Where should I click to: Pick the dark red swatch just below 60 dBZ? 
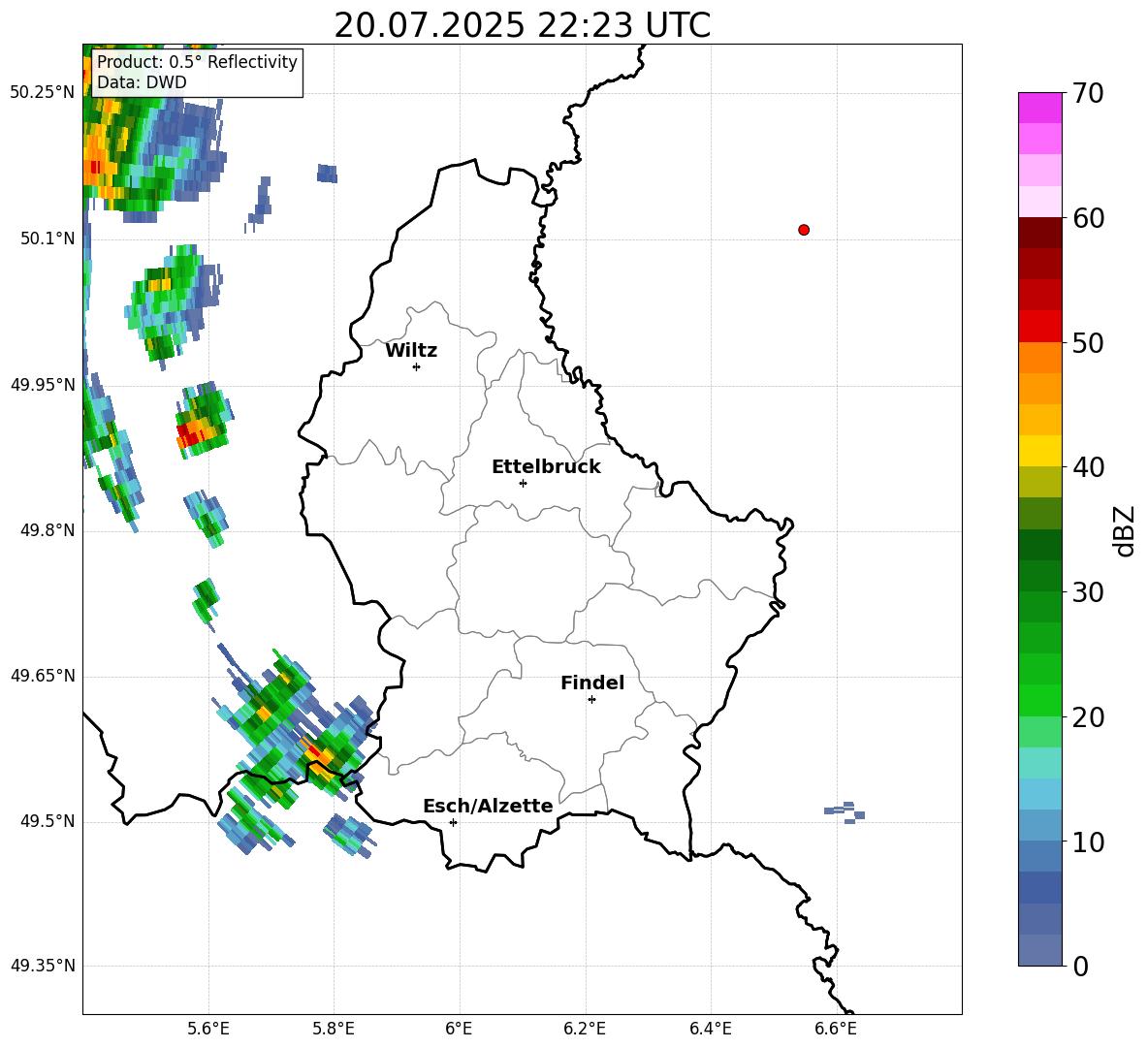[1039, 233]
